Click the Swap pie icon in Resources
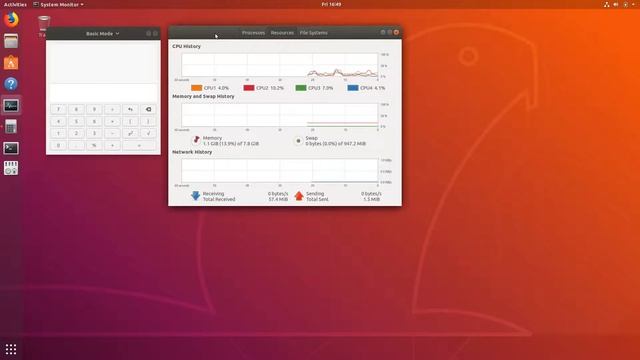This screenshot has width=640, height=360. [x=298, y=141]
